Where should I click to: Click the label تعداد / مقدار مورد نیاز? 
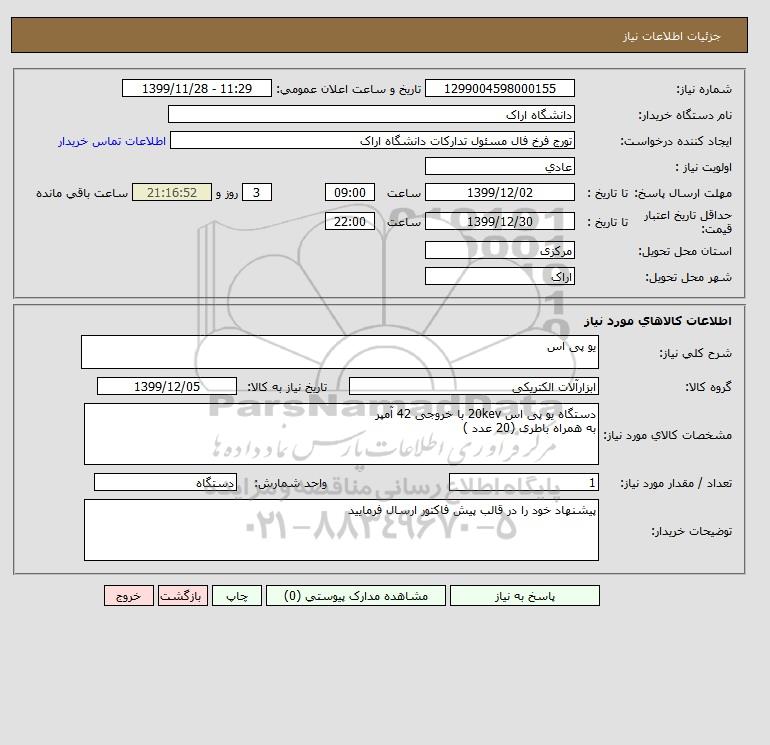676,483
